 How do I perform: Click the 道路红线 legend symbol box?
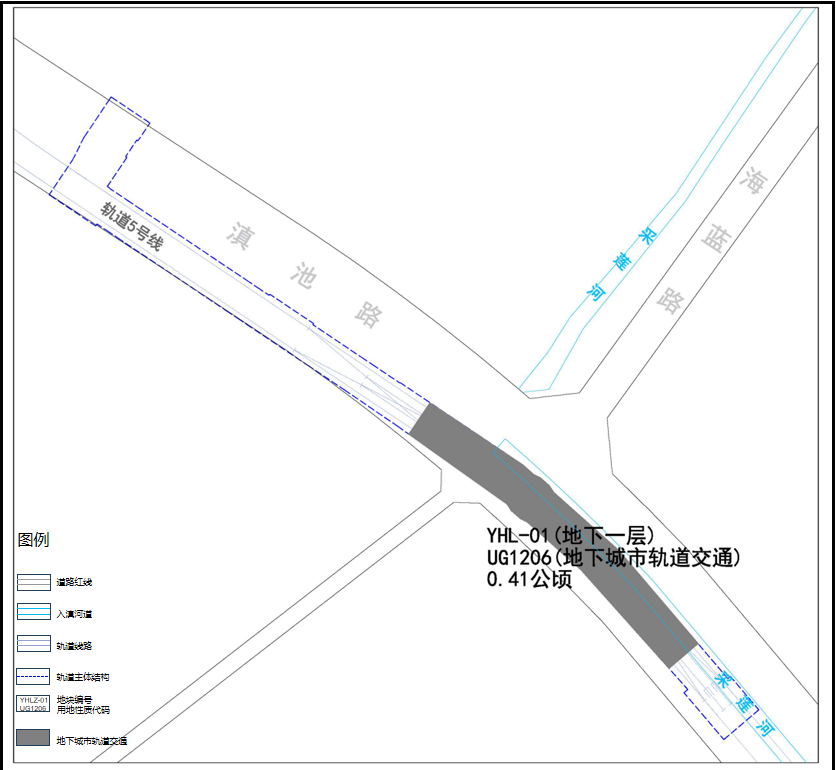(34, 582)
